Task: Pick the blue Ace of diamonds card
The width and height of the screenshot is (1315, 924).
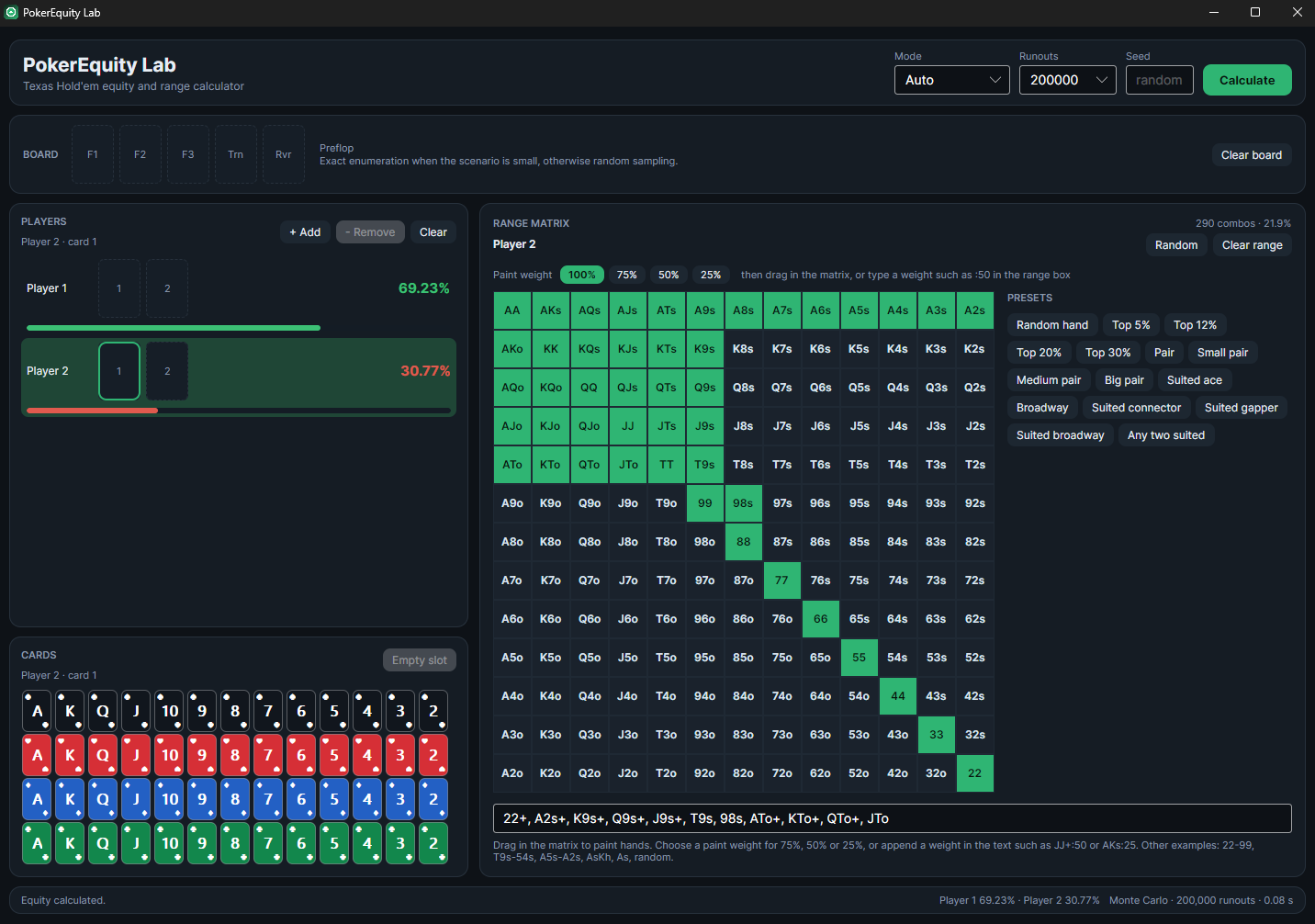Action: [37, 799]
